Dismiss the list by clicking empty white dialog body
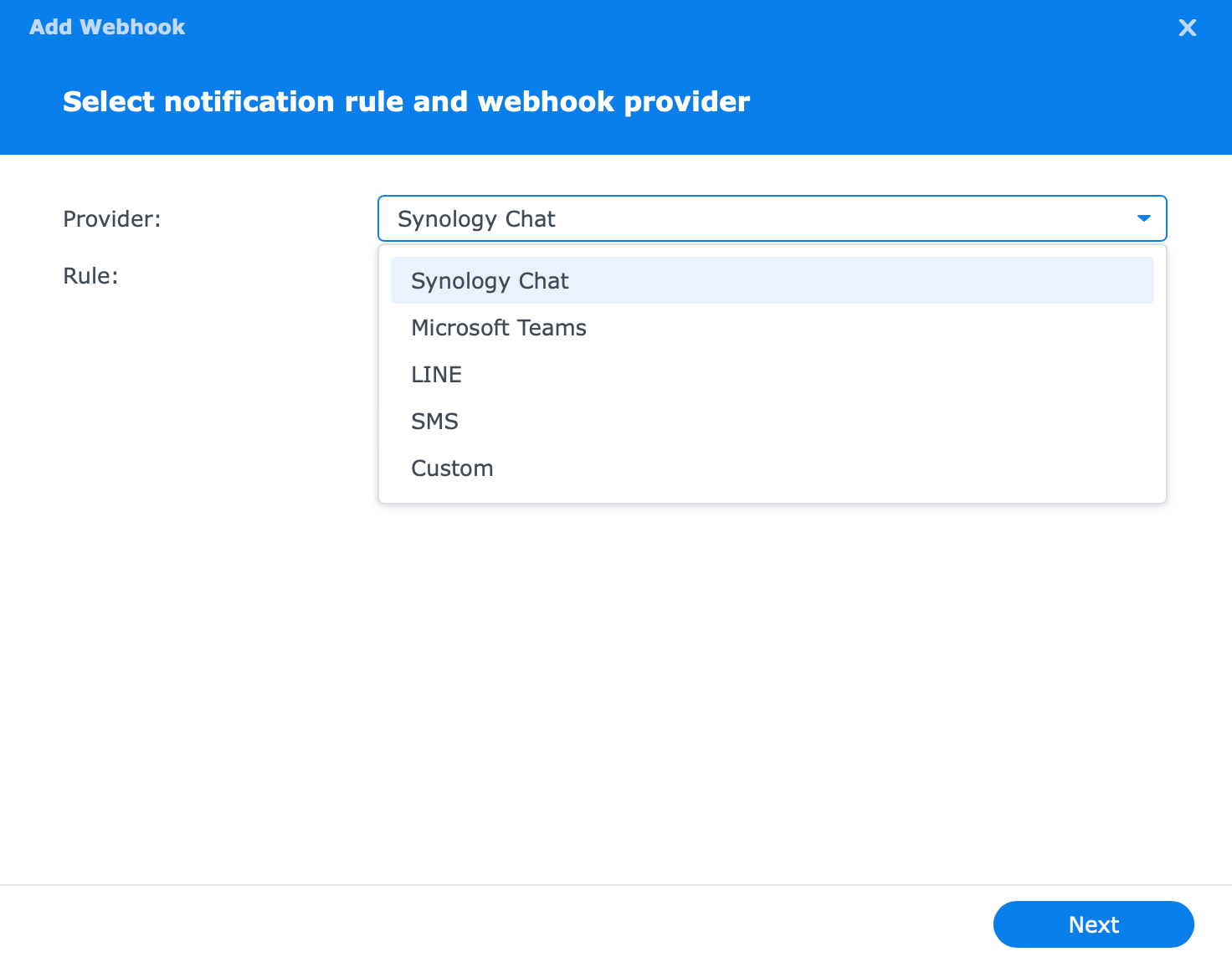 (x=586, y=686)
